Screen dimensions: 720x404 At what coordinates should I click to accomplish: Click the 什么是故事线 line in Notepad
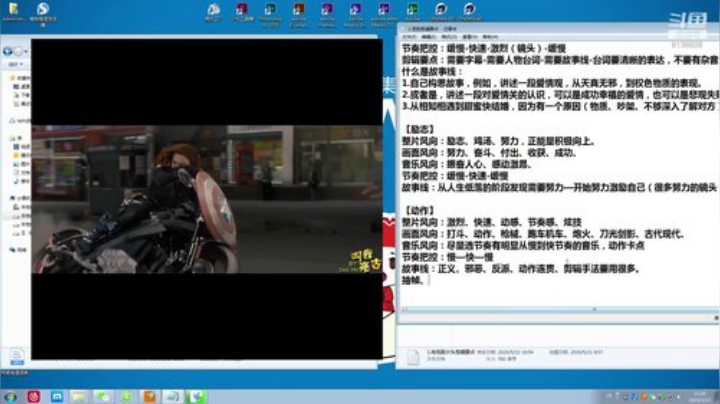[432, 72]
